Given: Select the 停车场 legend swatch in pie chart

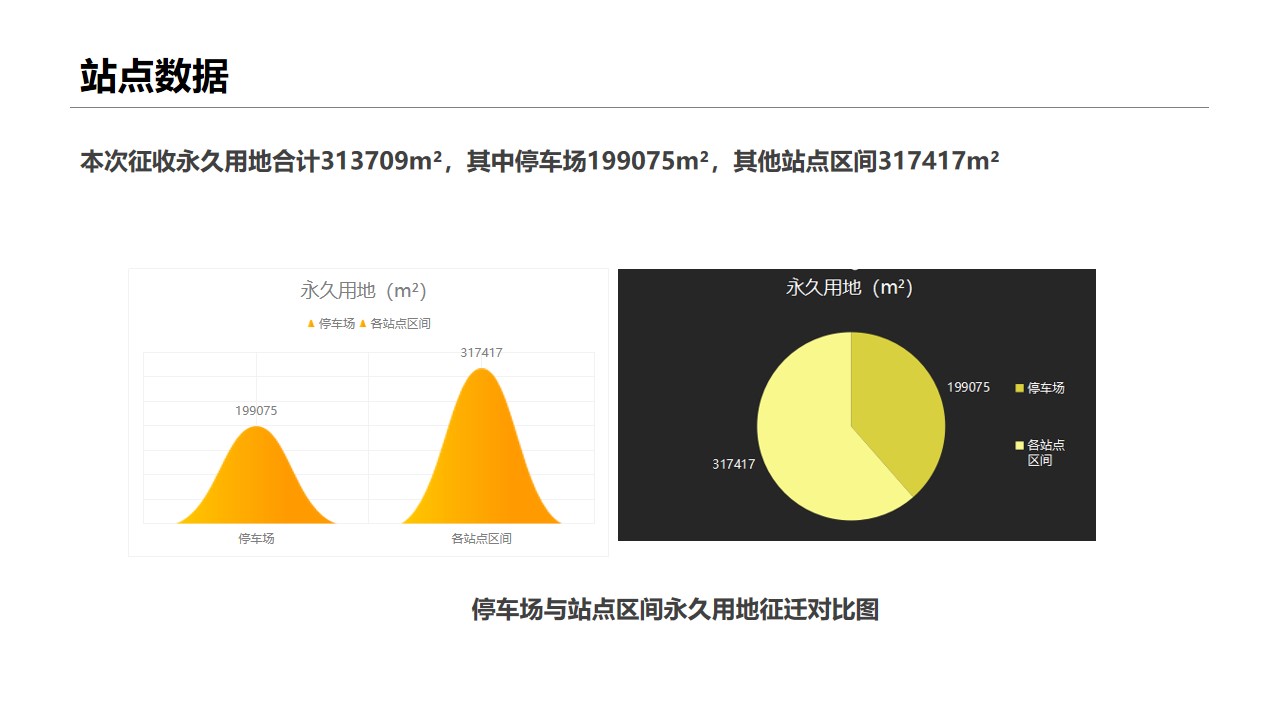Looking at the screenshot, I should [1020, 388].
